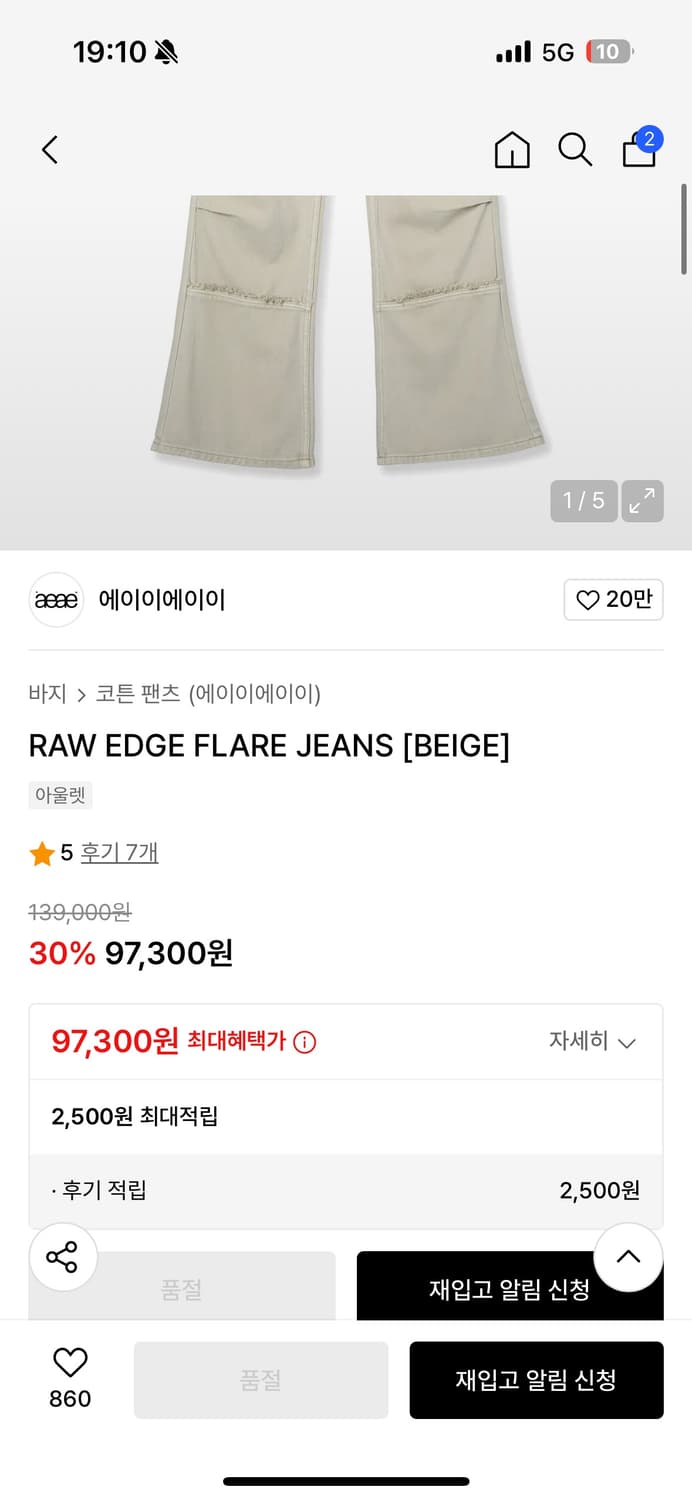Open 코튼 팬츠 category from breadcrumb
692x1500 pixels.
[x=130, y=694]
